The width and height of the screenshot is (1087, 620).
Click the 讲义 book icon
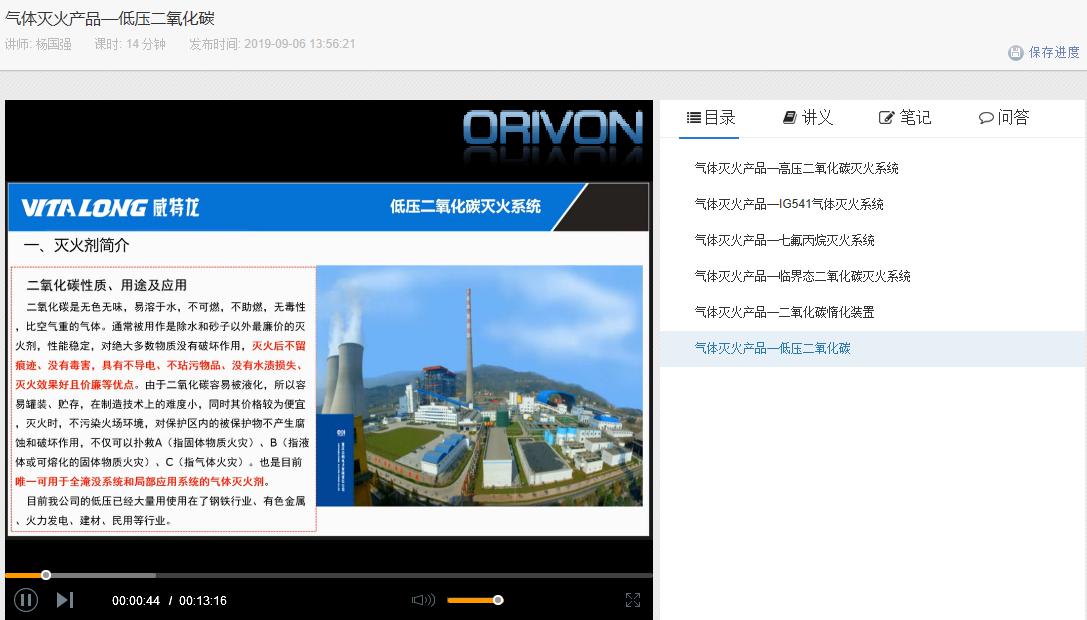click(x=788, y=116)
